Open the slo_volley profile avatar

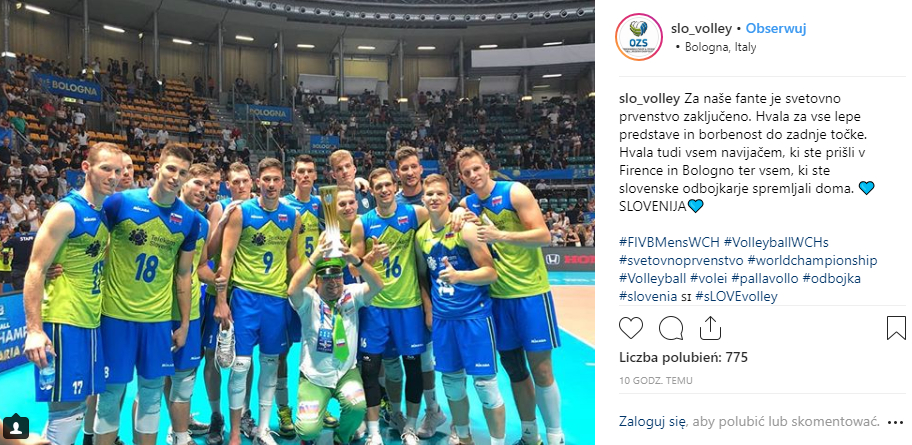(639, 37)
